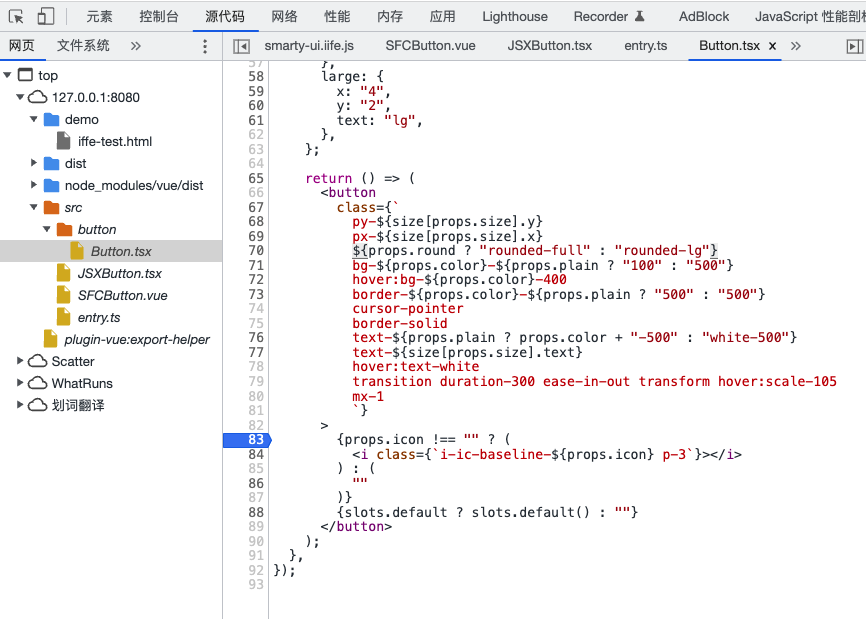Add breakpoint at line 88 gutter
The width and height of the screenshot is (866, 619).
(256, 512)
